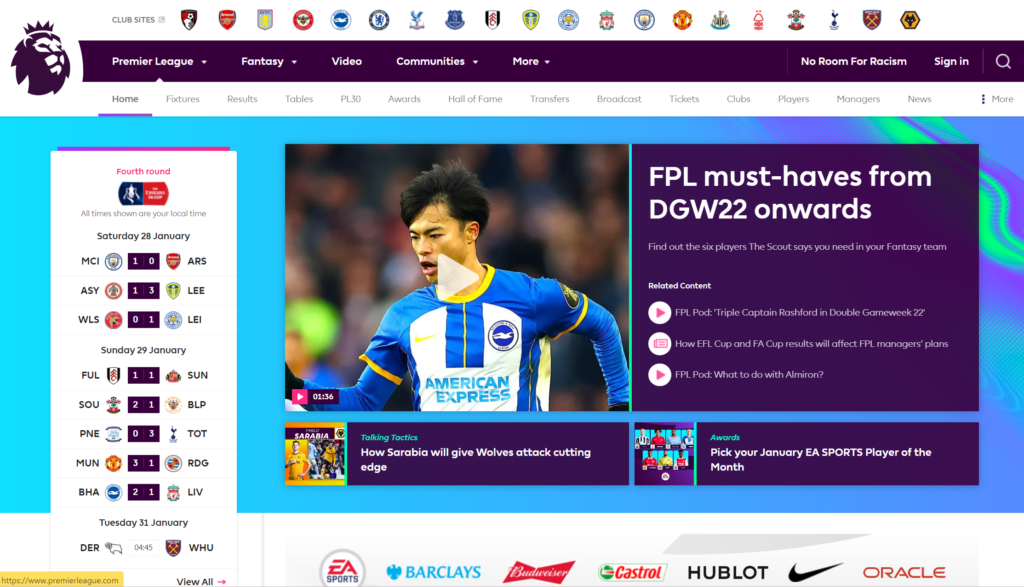Screen dimensions: 1024x587
Task: Open the Chelsea club crest
Action: pos(379,20)
